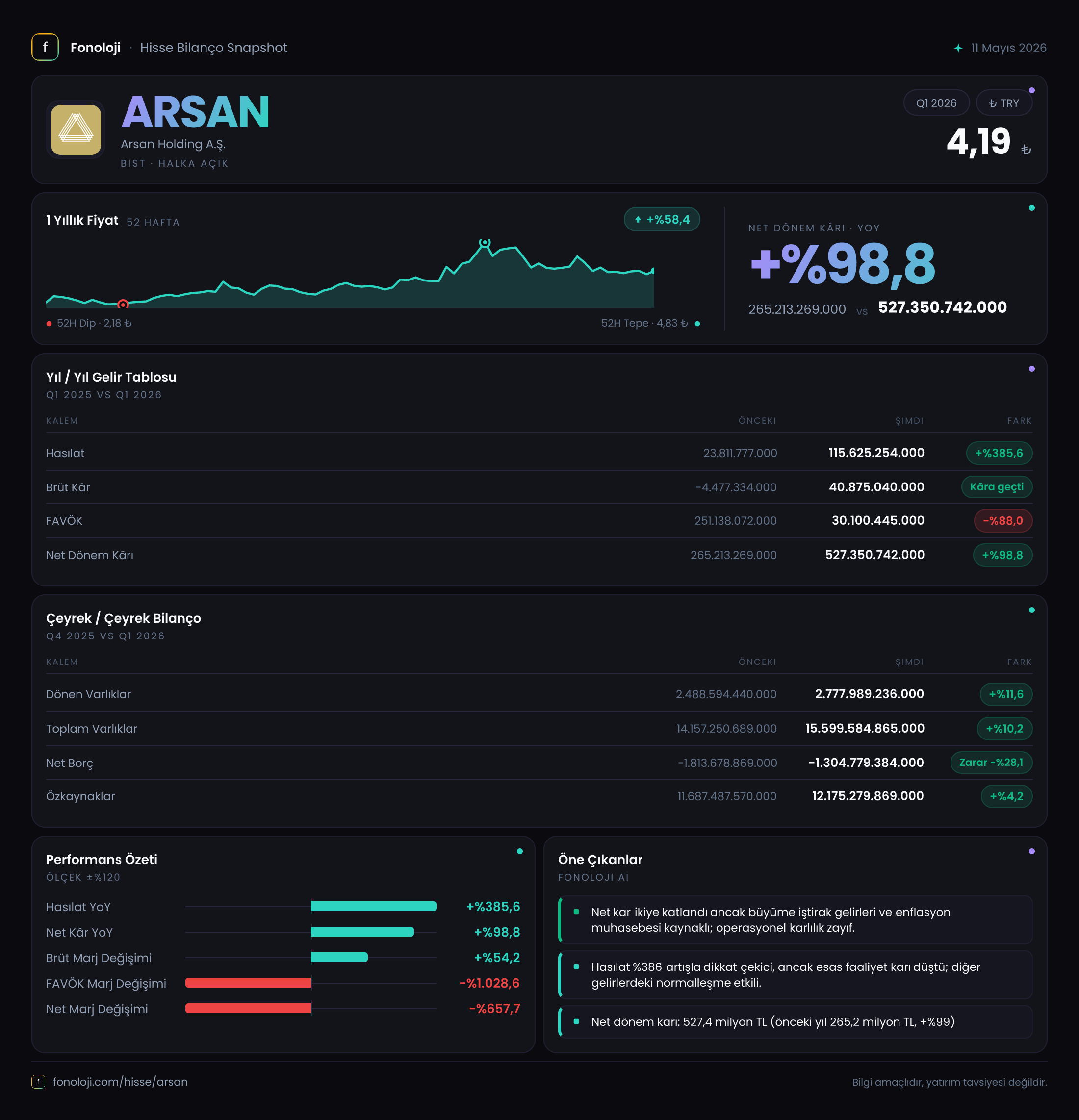Click the small 'f' icon in the footer

pos(38,1082)
